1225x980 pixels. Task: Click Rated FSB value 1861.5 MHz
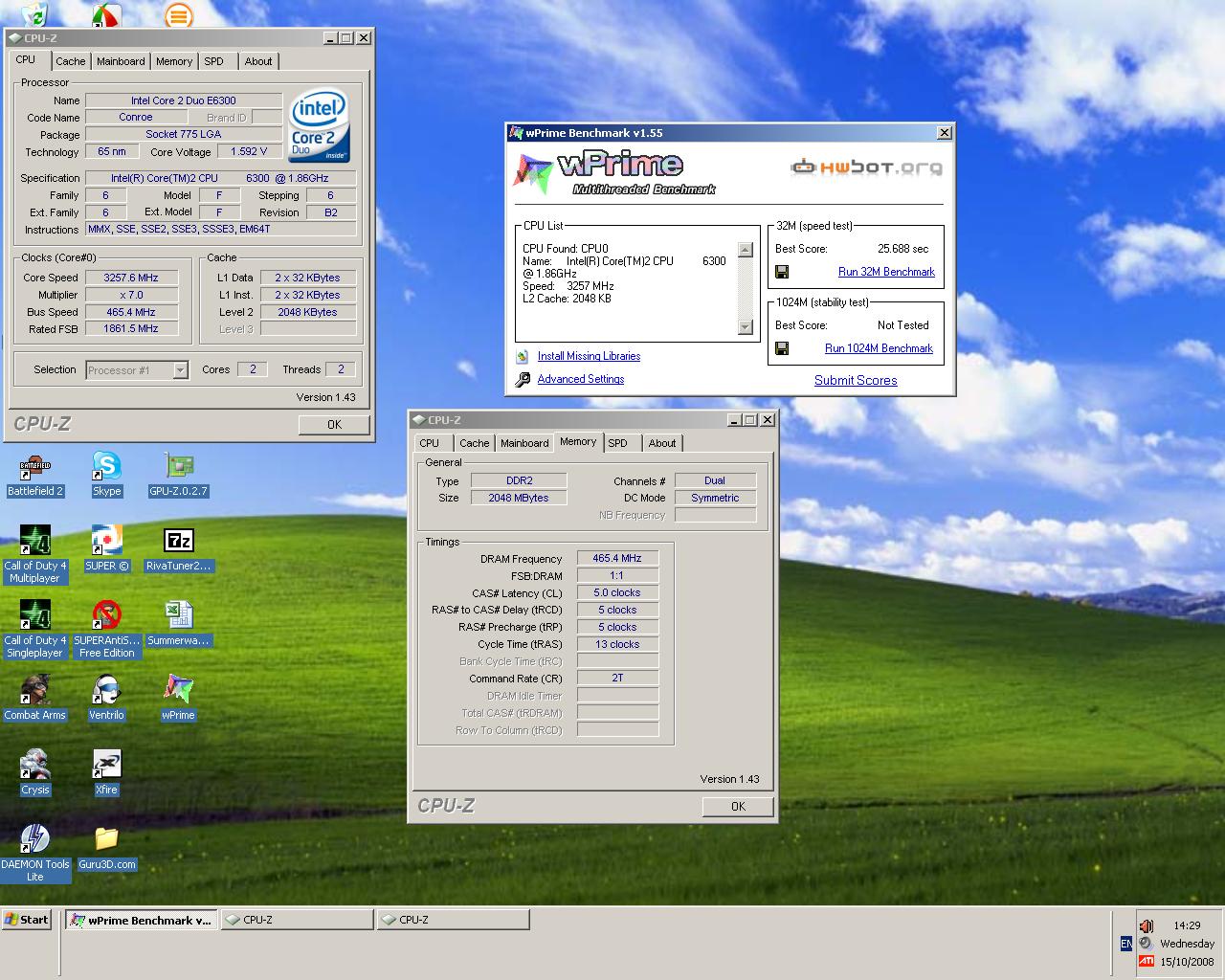[x=131, y=328]
